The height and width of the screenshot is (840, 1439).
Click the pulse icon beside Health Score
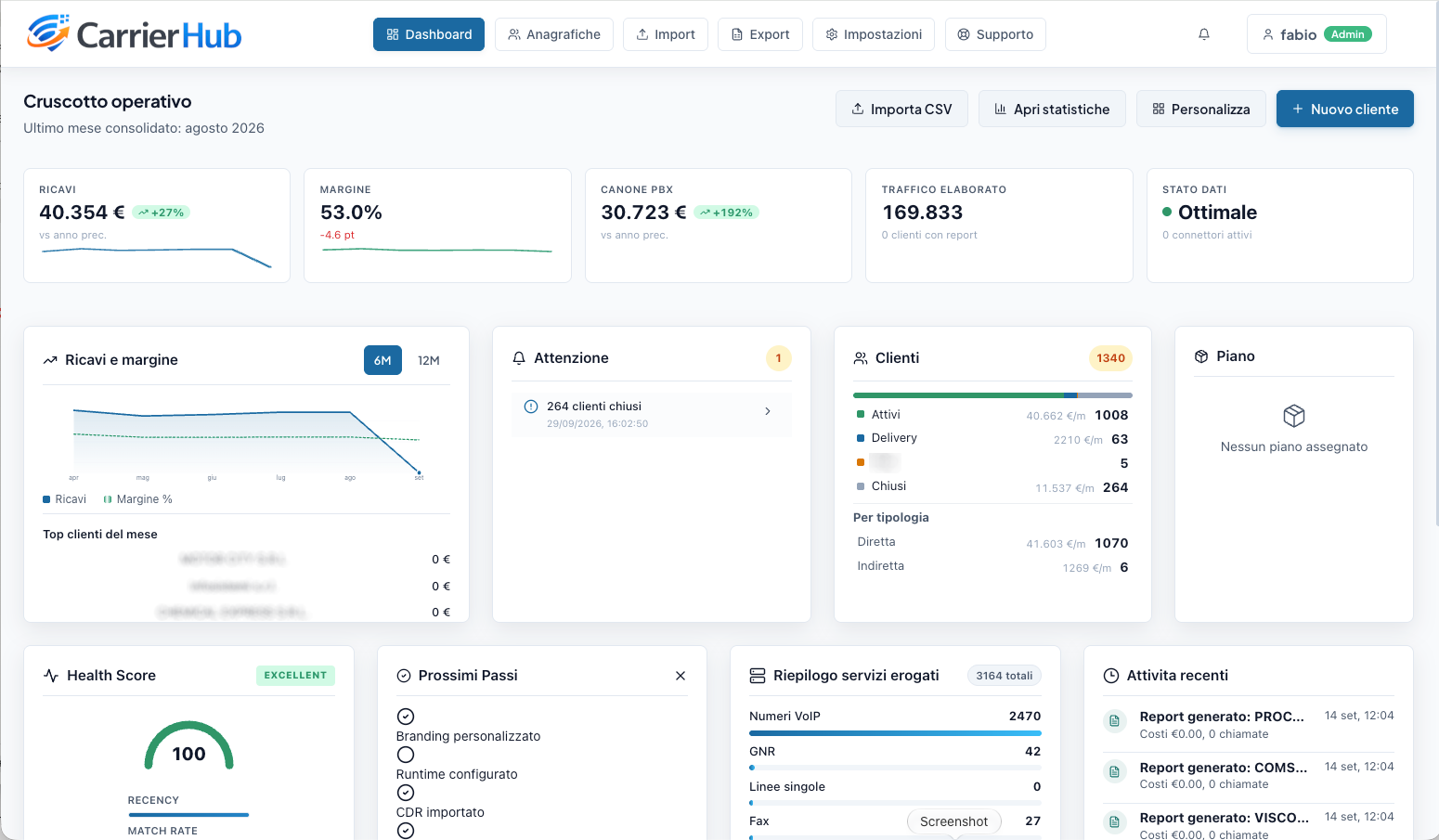pos(51,676)
